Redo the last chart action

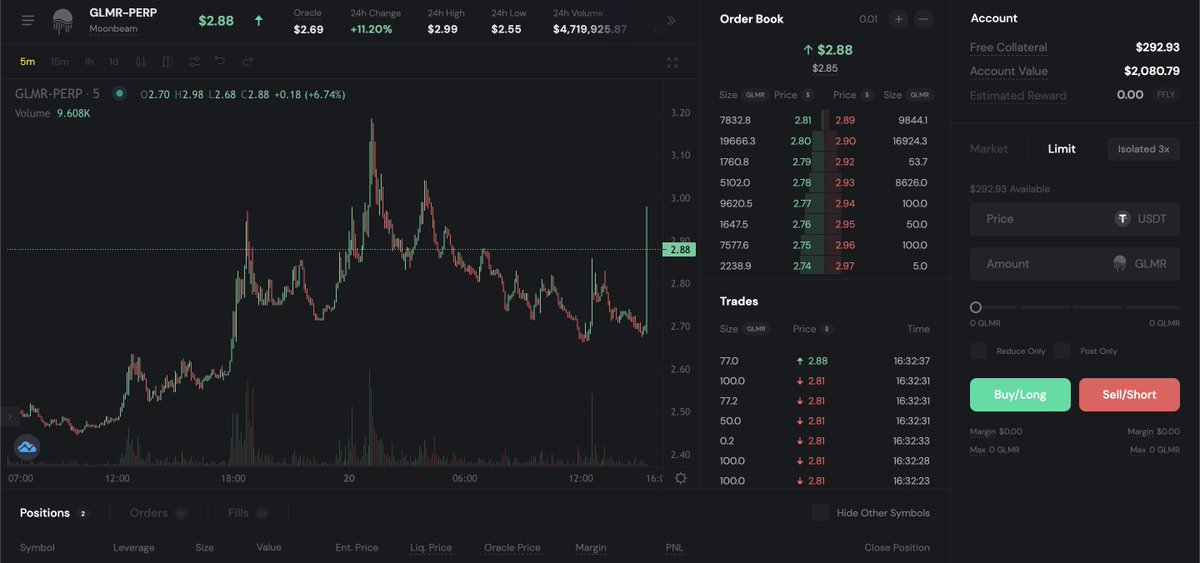tap(247, 62)
